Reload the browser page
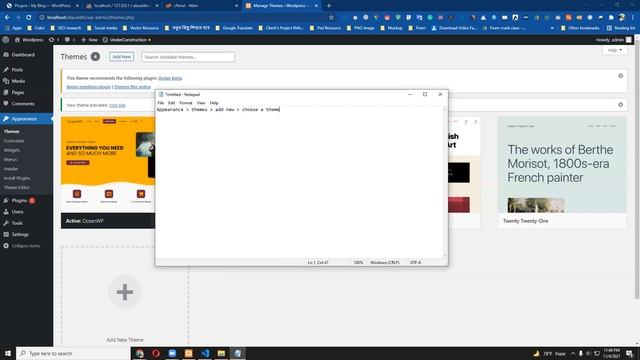 (x=29, y=18)
